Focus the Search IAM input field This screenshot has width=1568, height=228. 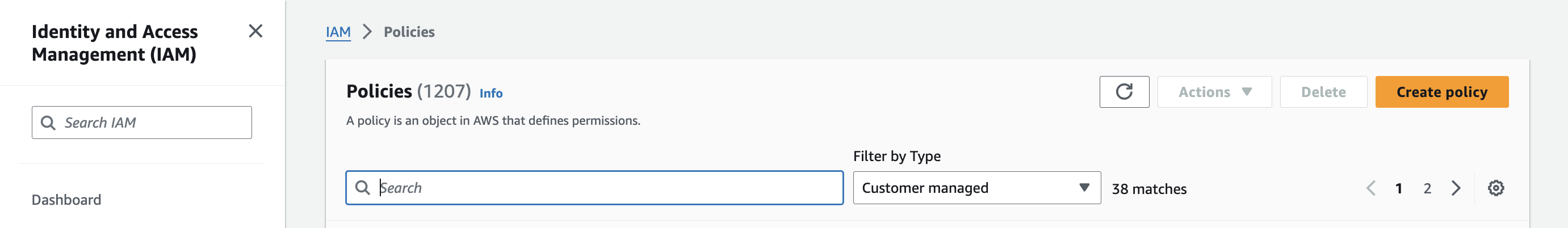pyautogui.click(x=142, y=123)
